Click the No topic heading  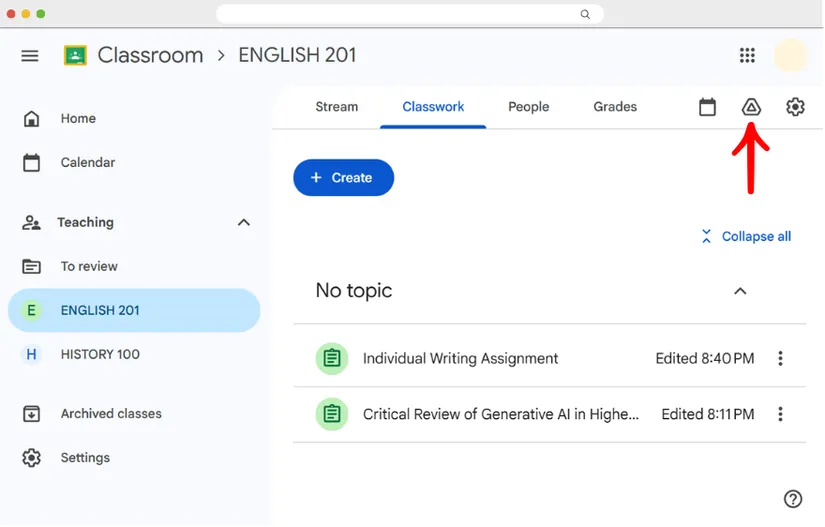pos(354,291)
